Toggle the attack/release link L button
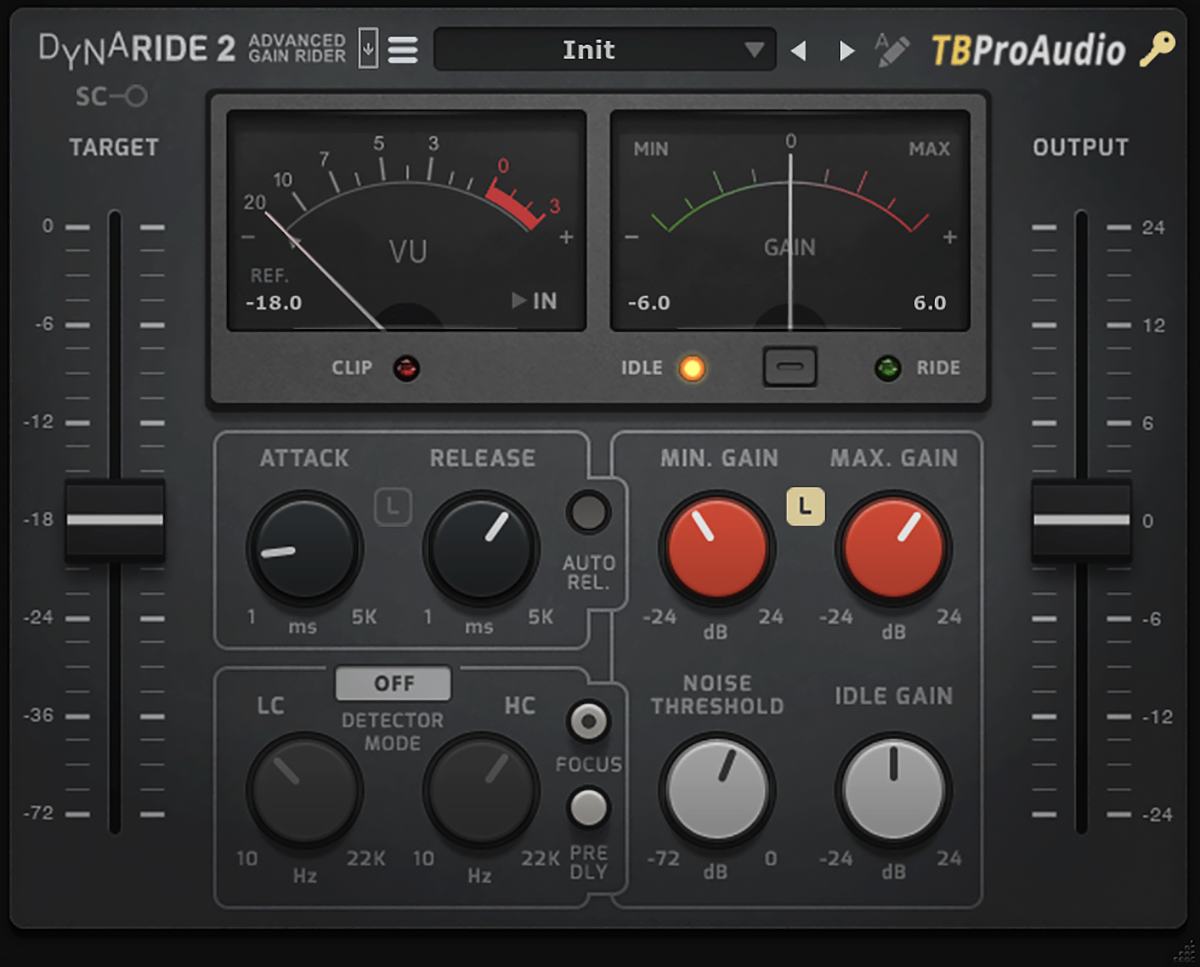 (393, 507)
